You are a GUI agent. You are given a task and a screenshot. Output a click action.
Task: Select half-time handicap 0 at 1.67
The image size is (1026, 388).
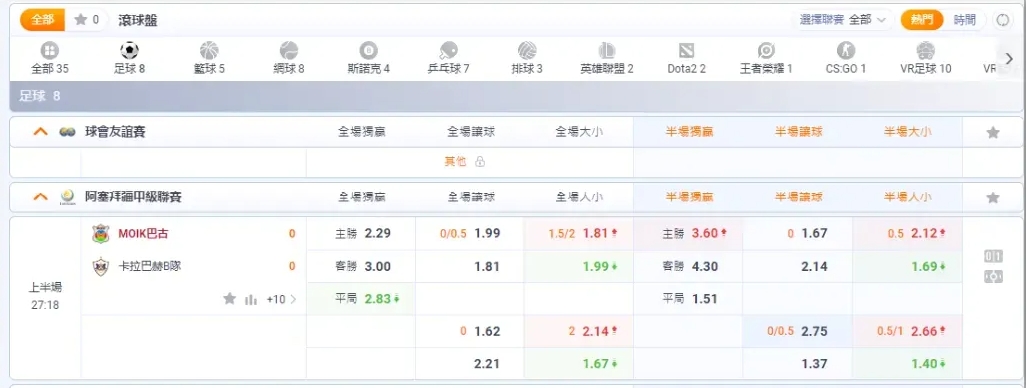tap(798, 234)
